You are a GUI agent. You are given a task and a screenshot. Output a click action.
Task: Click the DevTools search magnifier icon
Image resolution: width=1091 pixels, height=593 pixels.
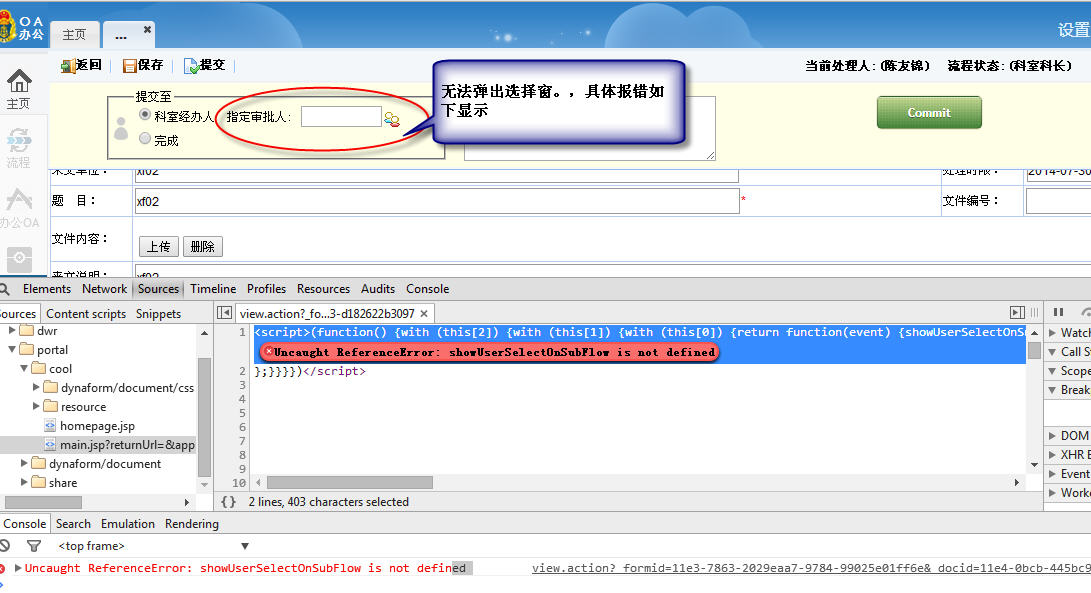[5, 289]
